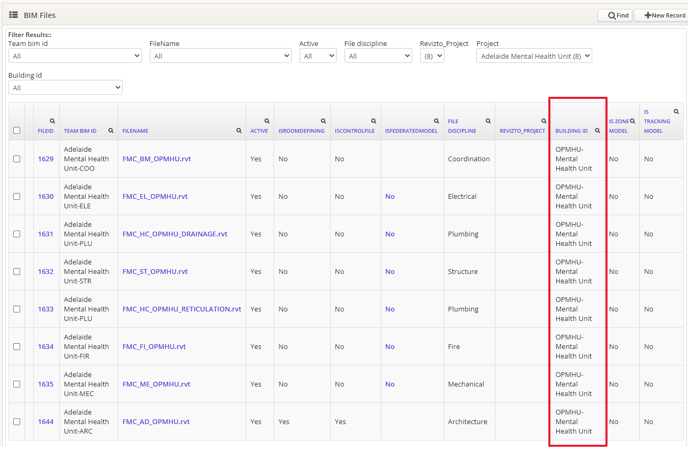Open FMC_FI_OPMHU.rvt file link
Viewport: 688px width, 450px height.
click(154, 346)
